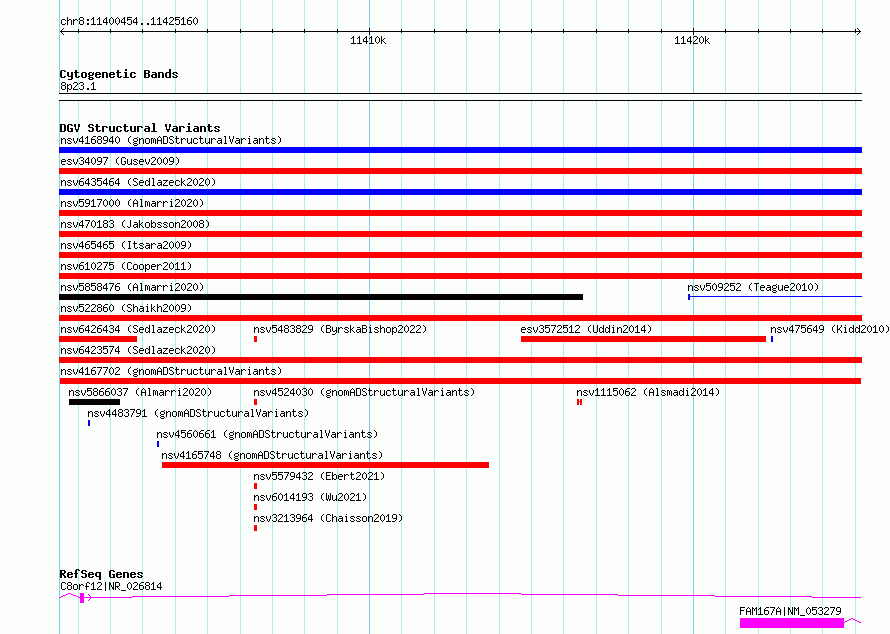This screenshot has height=634, width=890.
Task: Click the red nsv4165748 variant bar
Action: (325, 465)
